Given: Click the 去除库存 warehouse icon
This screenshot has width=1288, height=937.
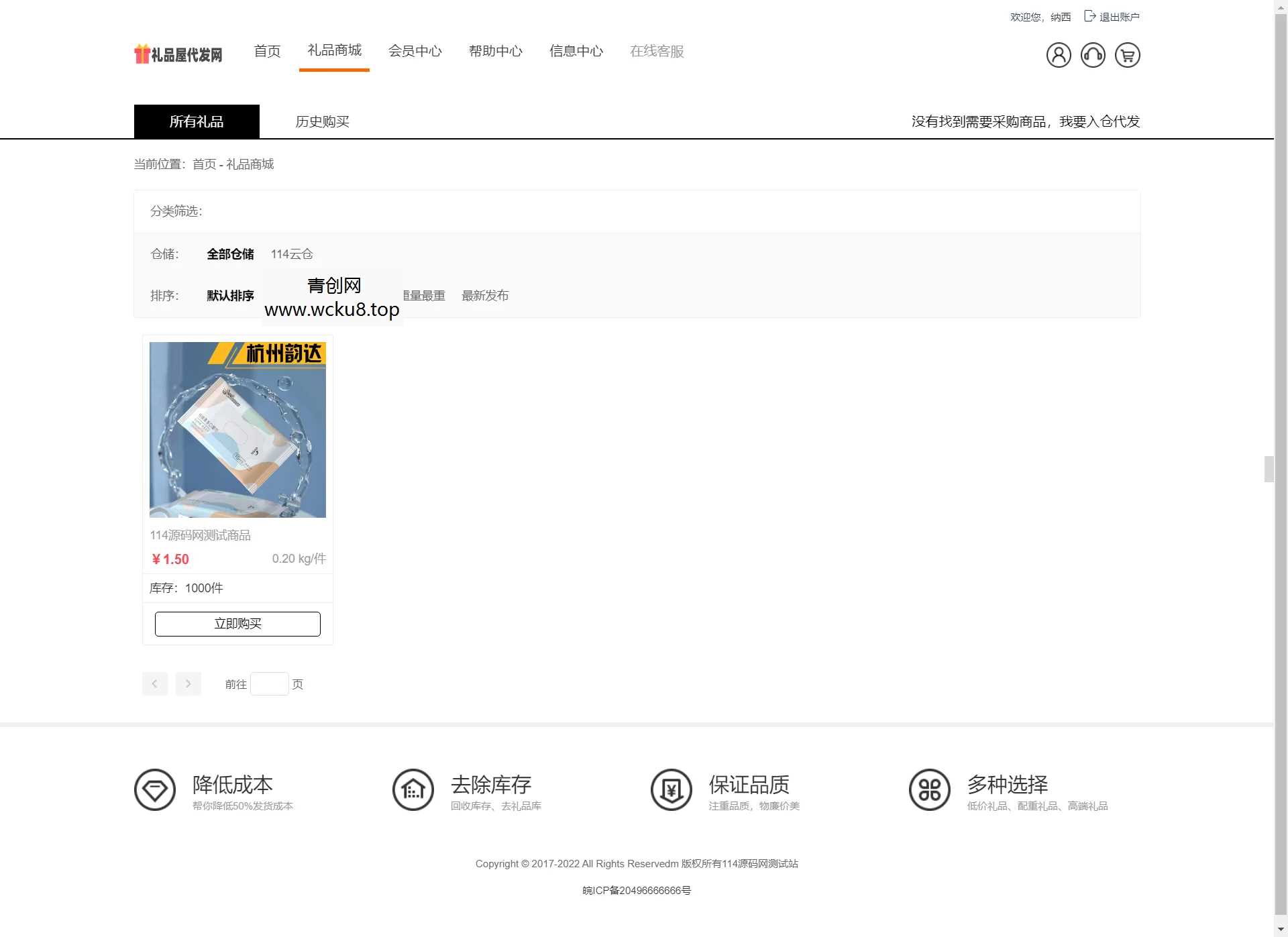Looking at the screenshot, I should tap(413, 789).
